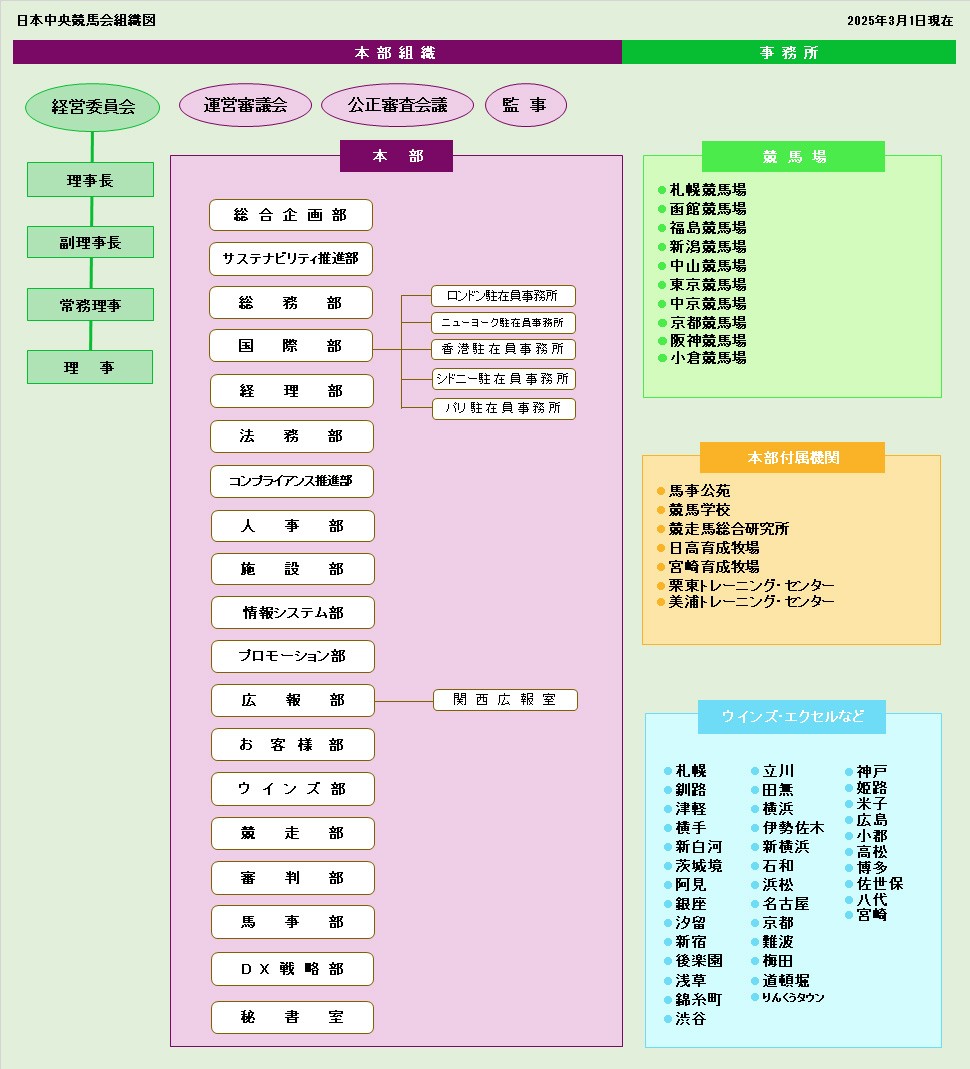Image resolution: width=970 pixels, height=1069 pixels.
Task: Click the 理事 box
Action: [90, 367]
